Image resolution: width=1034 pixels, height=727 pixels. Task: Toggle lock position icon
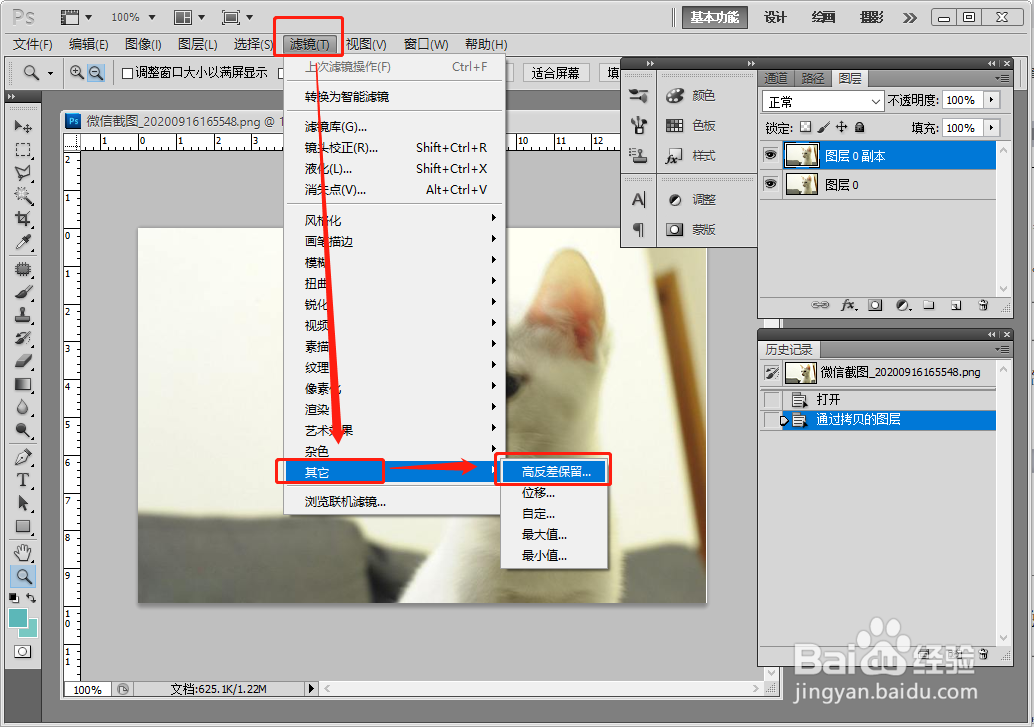(x=841, y=127)
